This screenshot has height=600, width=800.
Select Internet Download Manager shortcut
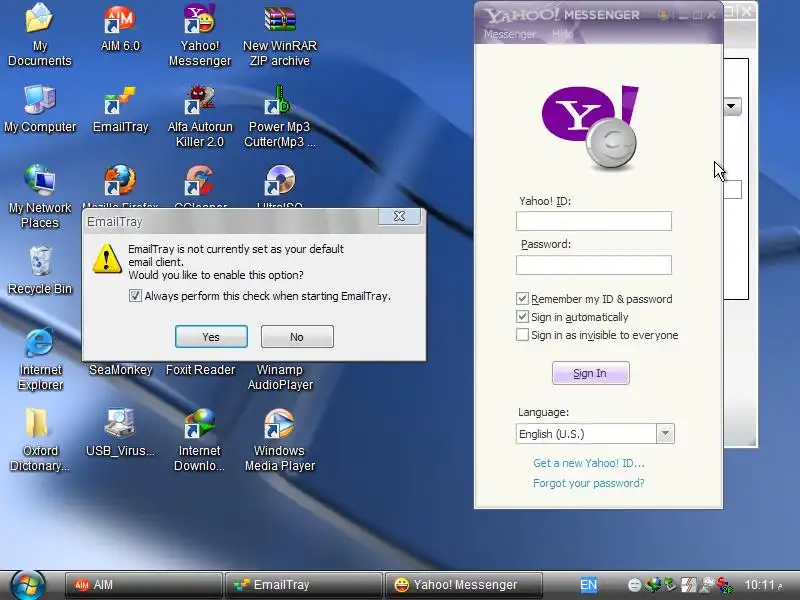pyautogui.click(x=199, y=440)
